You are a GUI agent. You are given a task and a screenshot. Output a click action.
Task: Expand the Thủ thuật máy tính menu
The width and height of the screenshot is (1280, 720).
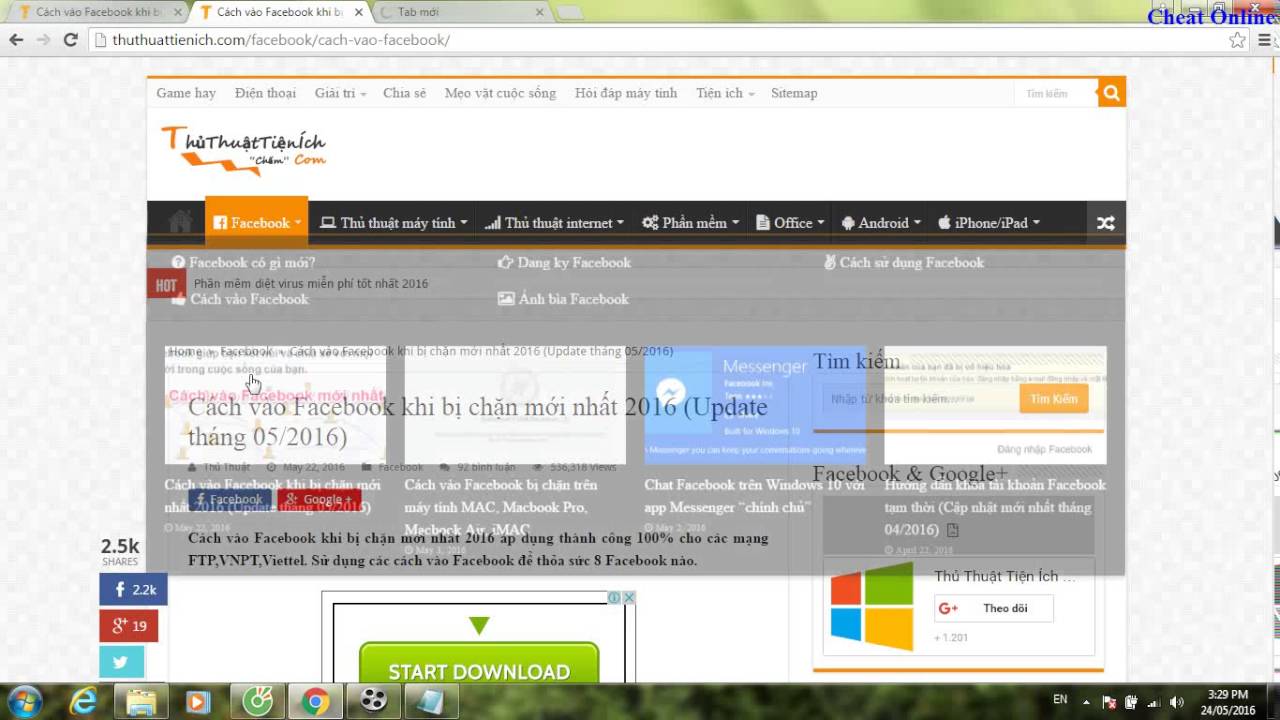tap(393, 222)
